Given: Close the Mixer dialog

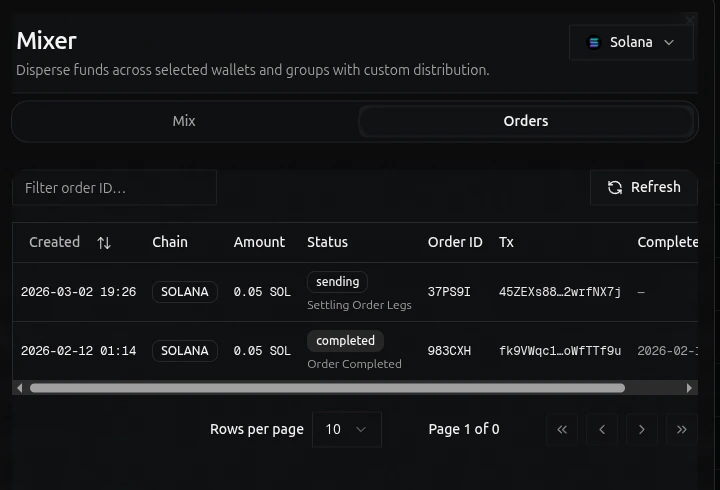Looking at the screenshot, I should pos(690,20).
